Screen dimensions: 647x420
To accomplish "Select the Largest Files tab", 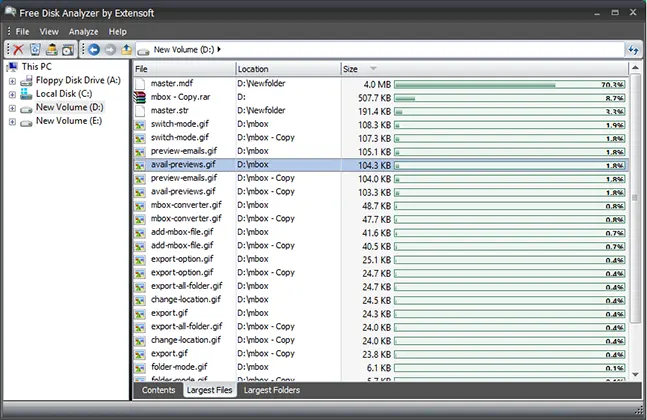I will pos(210,390).
